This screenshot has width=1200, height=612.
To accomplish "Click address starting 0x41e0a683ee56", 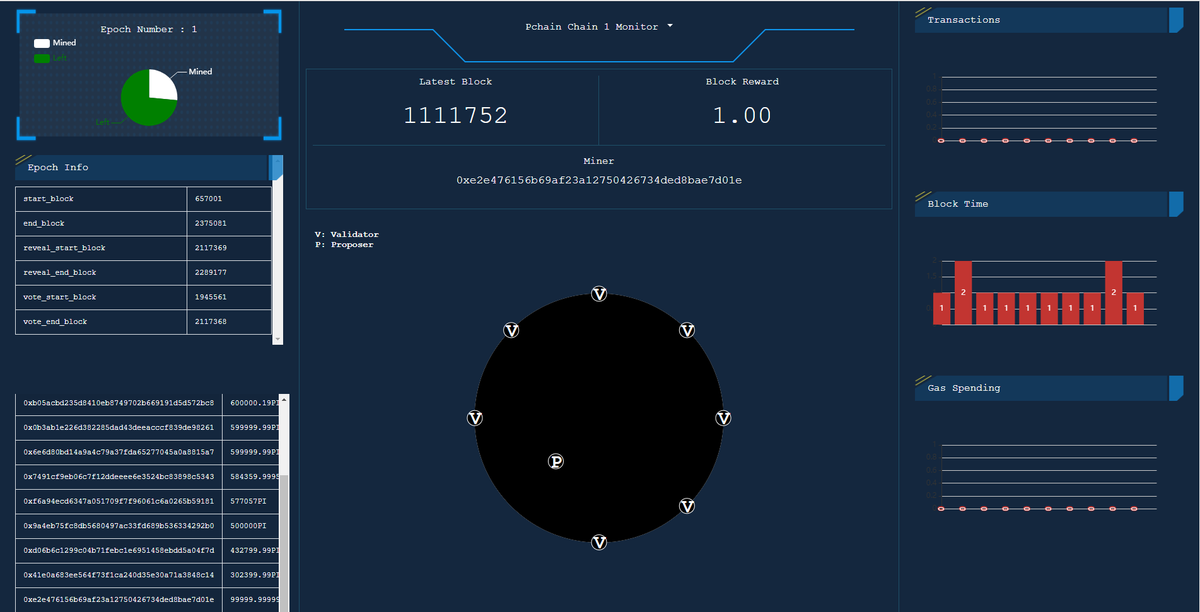I will pos(119,575).
